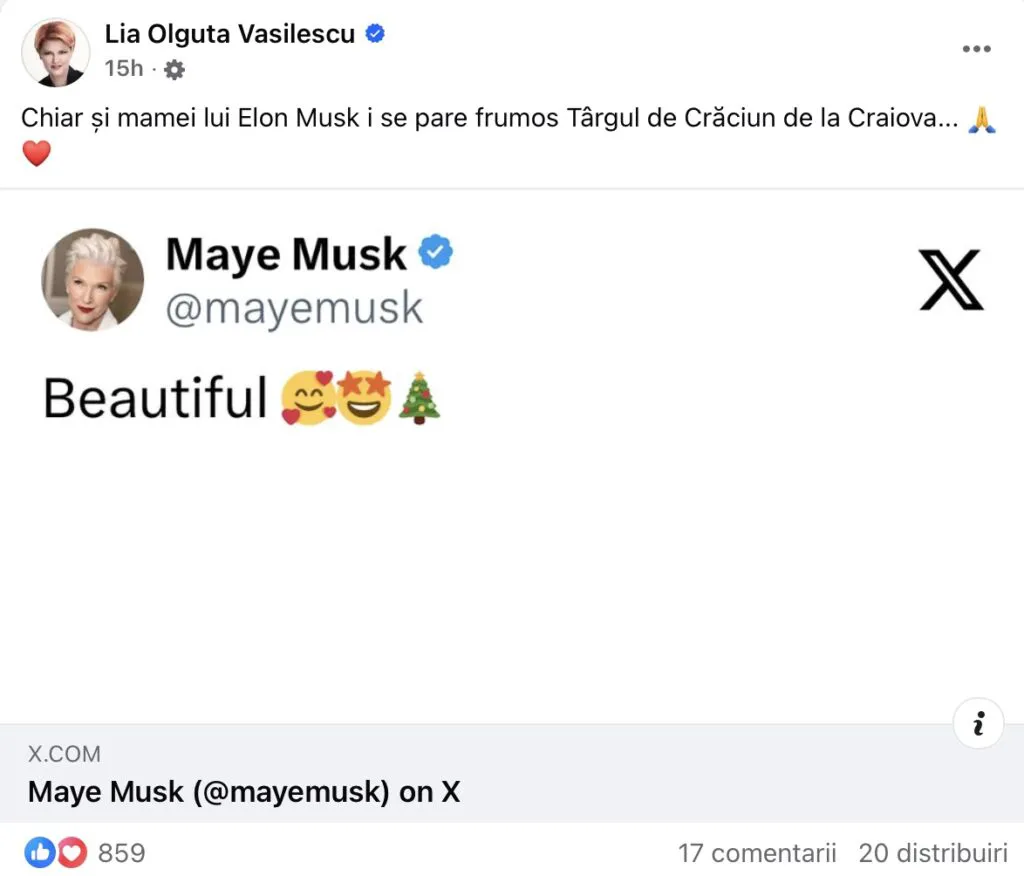Click the verified badge next to Lia Olguta Vasilescu
Viewport: 1024px width, 876px height.
pyautogui.click(x=374, y=32)
